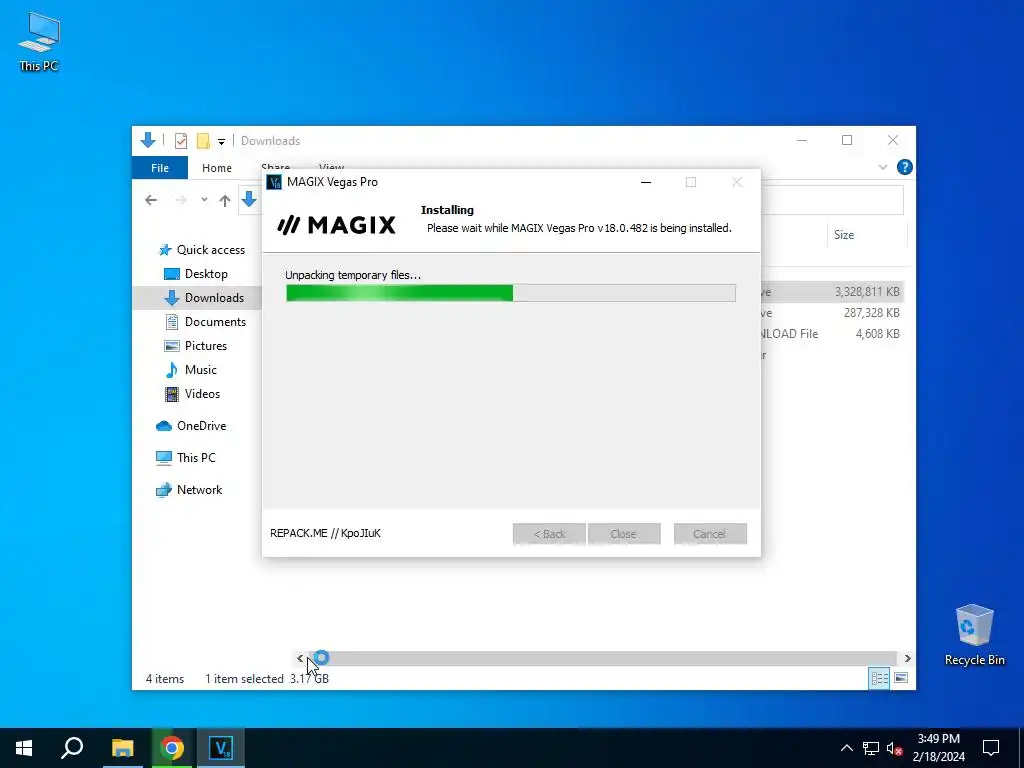Select Network in navigation pane
Viewport: 1024px width, 768px height.
point(189,490)
